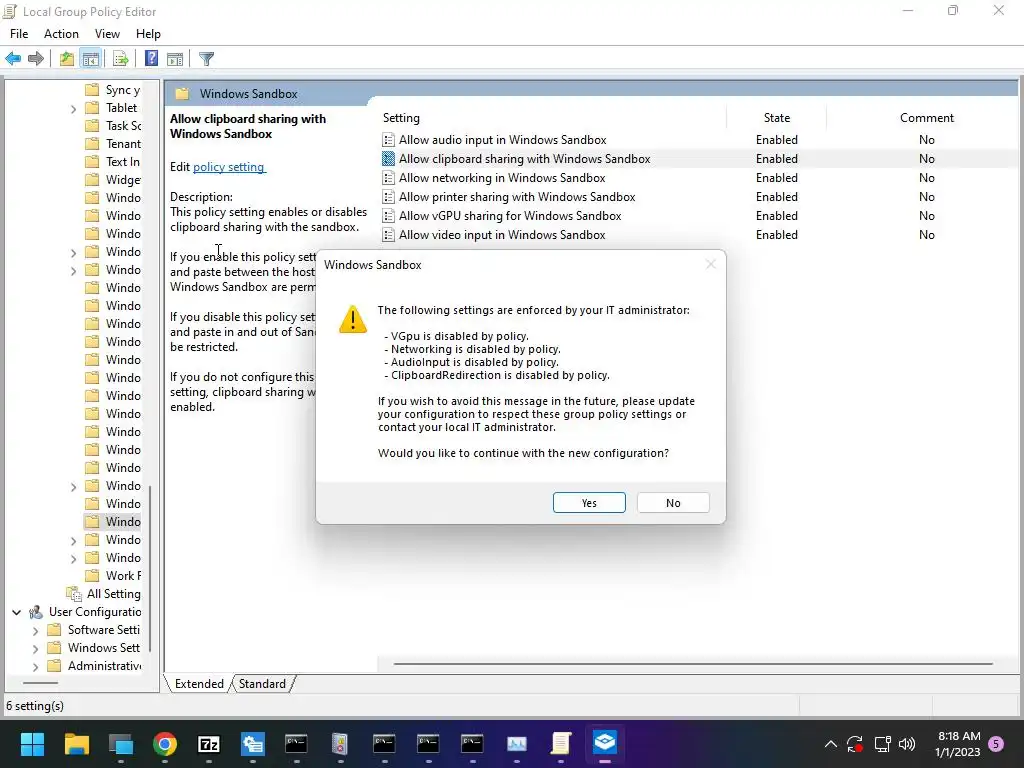The width and height of the screenshot is (1024, 768).
Task: Click the policy icon beside Allow printer sharing
Action: [x=389, y=197]
